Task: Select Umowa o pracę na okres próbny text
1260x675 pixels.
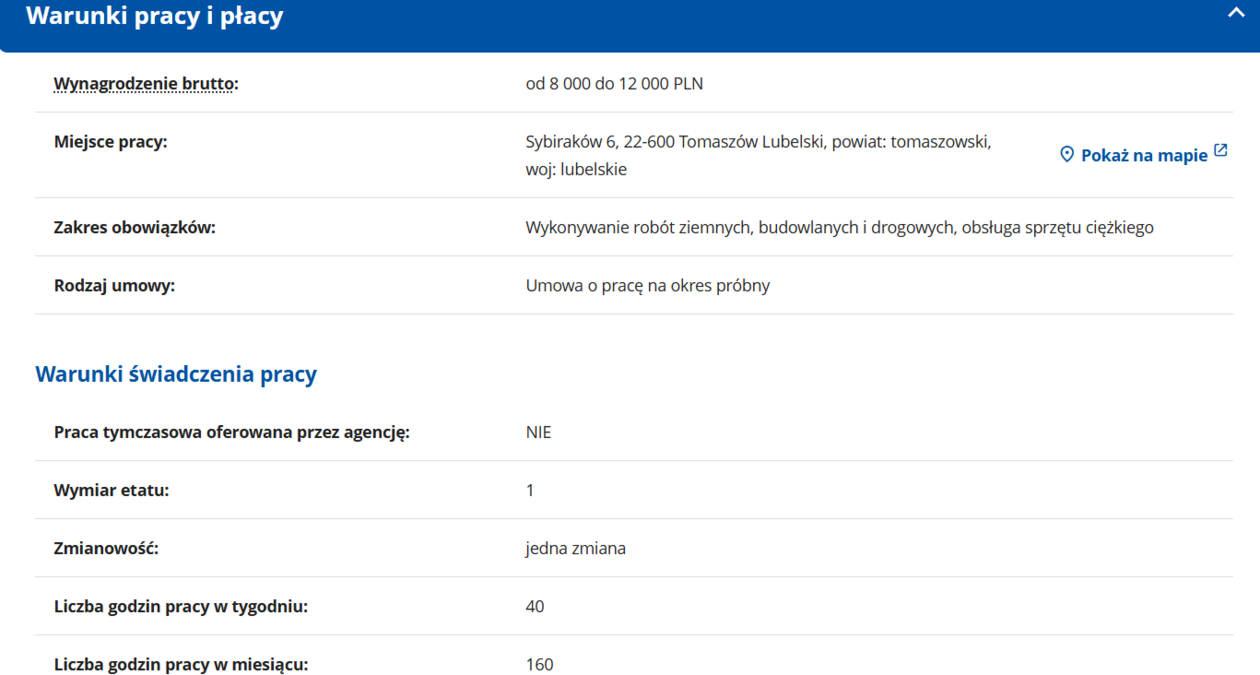Action: tap(647, 286)
